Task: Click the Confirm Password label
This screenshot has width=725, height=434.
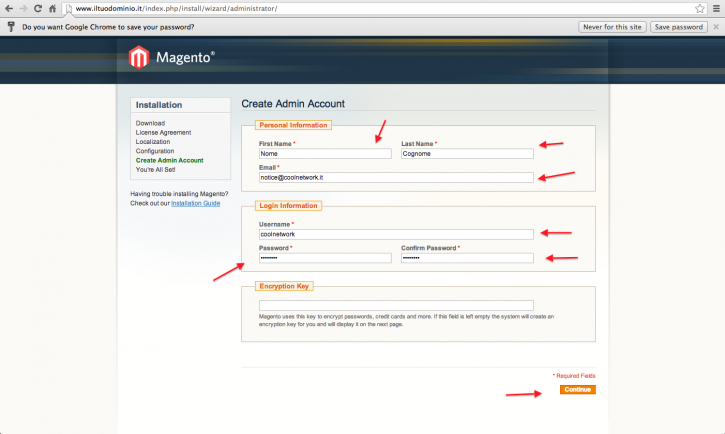Action: [430, 248]
